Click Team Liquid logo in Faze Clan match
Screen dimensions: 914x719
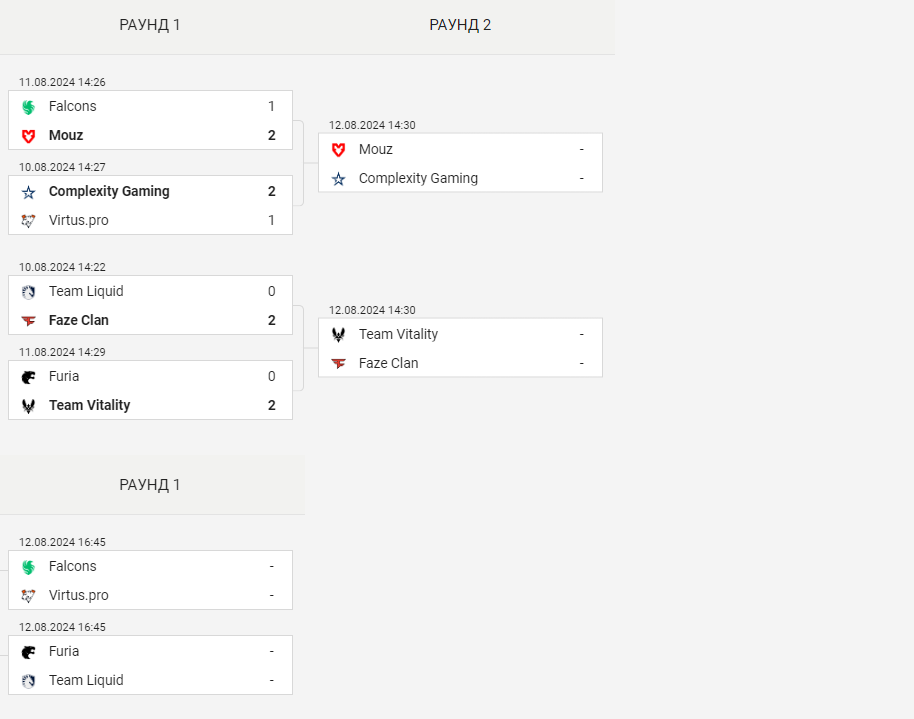[x=28, y=292]
